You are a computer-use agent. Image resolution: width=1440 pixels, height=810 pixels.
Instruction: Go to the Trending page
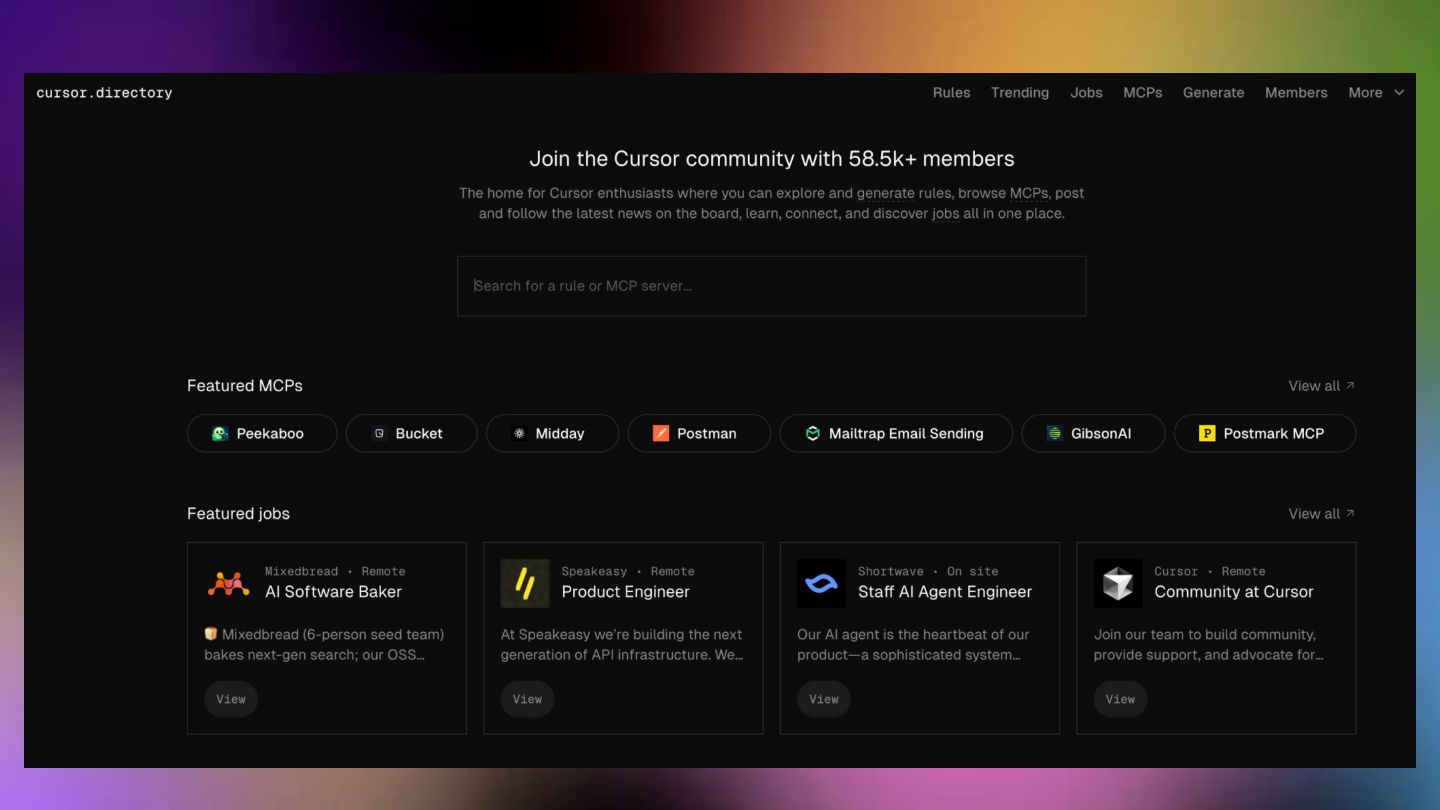click(x=1020, y=92)
